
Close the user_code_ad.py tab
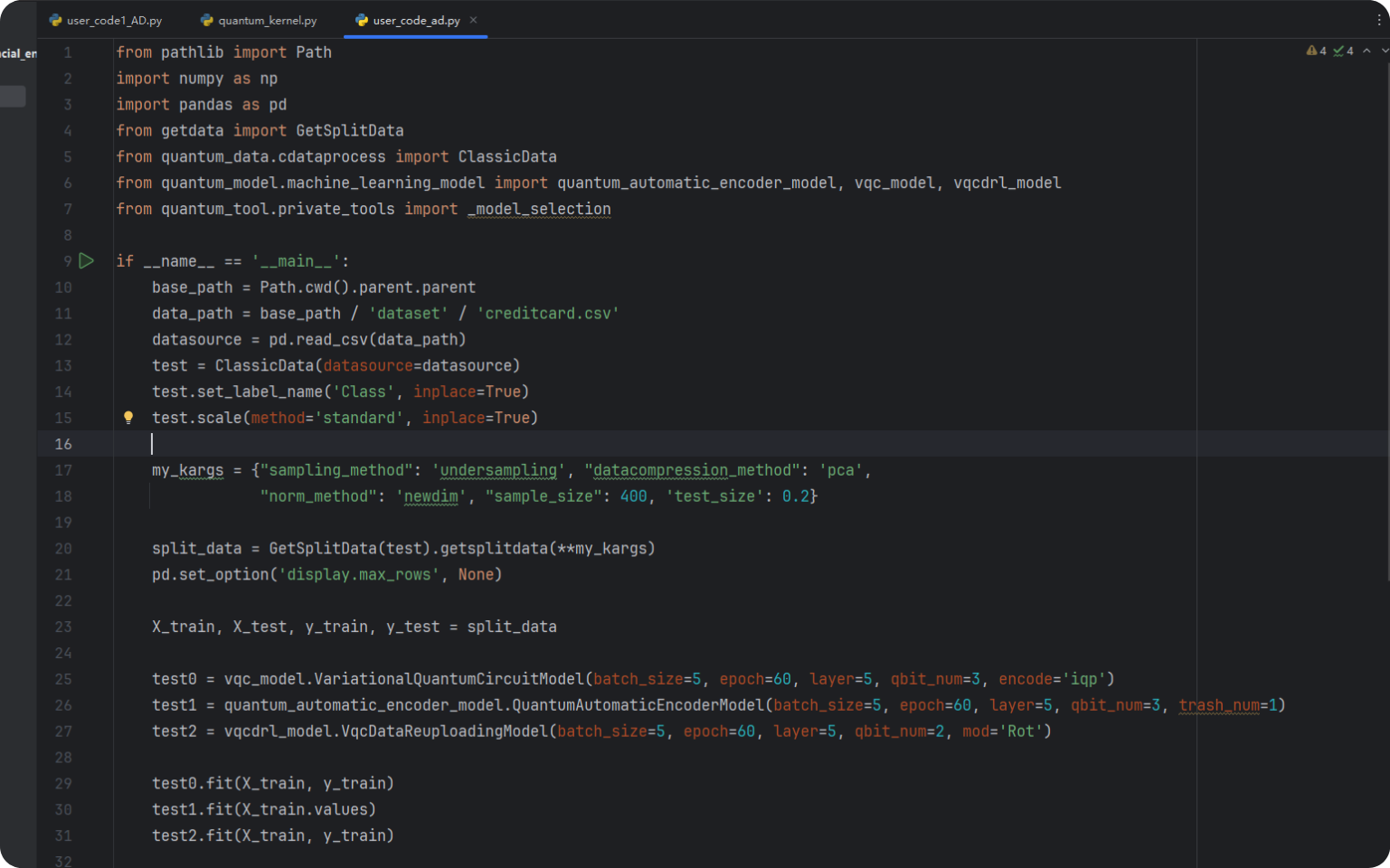coord(473,20)
